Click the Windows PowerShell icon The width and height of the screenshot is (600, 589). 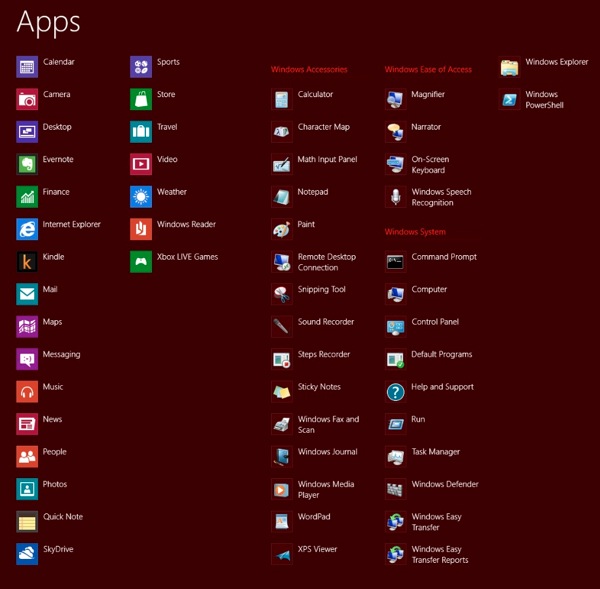click(x=509, y=100)
